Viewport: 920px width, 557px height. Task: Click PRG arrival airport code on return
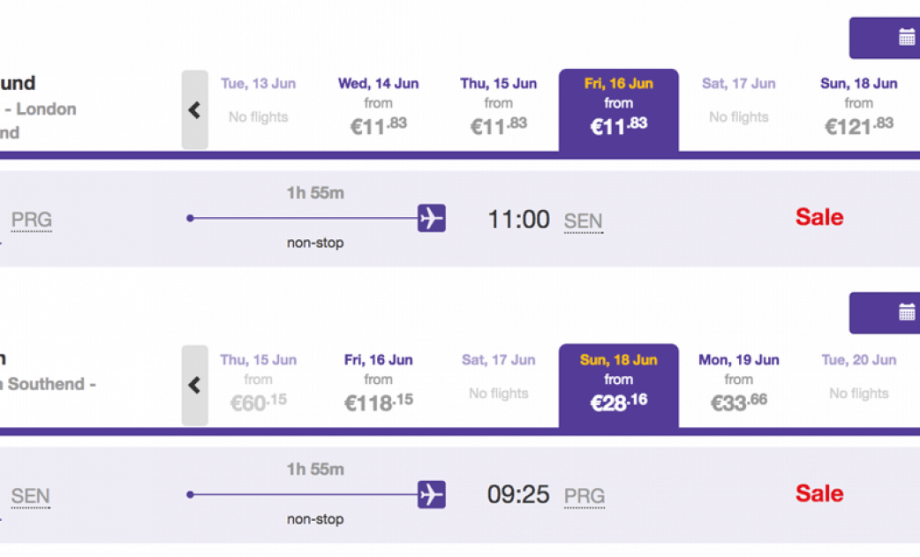click(x=584, y=497)
